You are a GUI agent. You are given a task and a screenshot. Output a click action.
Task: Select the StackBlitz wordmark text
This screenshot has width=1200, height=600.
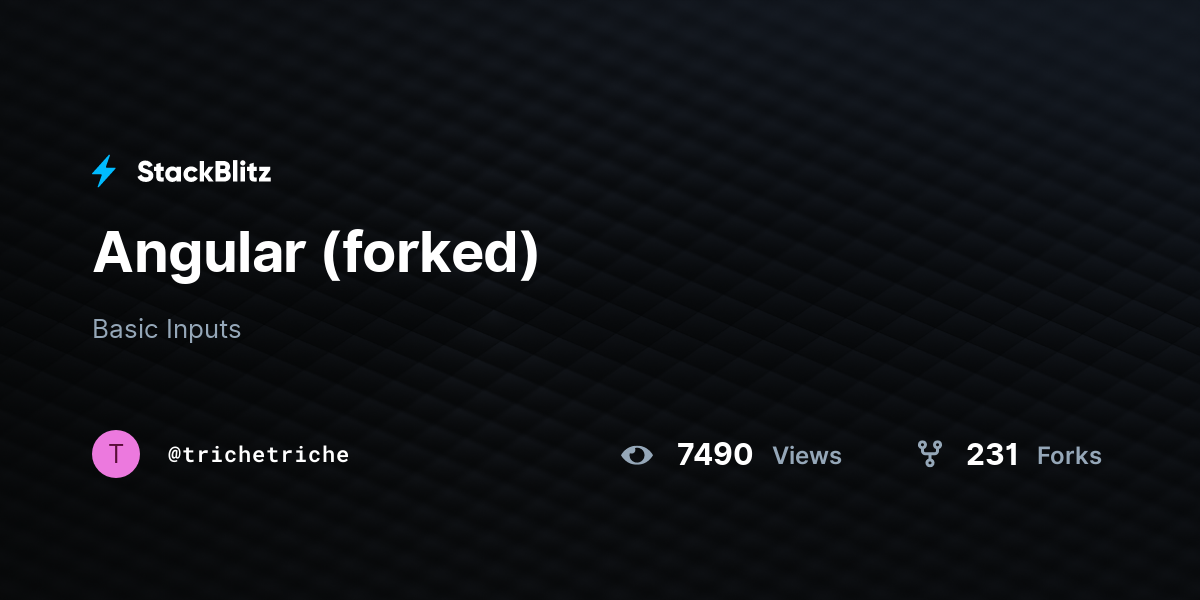tap(204, 172)
